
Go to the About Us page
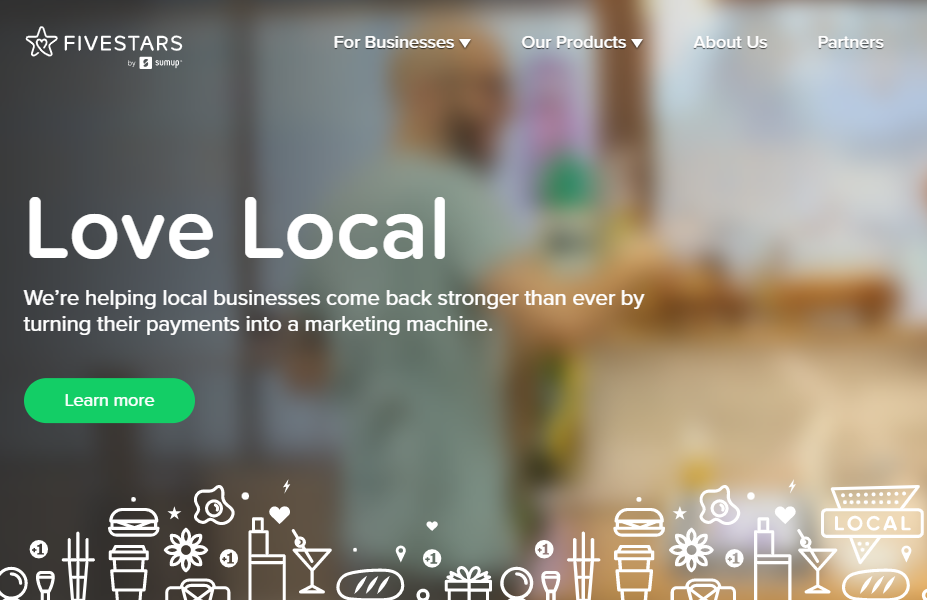point(730,43)
